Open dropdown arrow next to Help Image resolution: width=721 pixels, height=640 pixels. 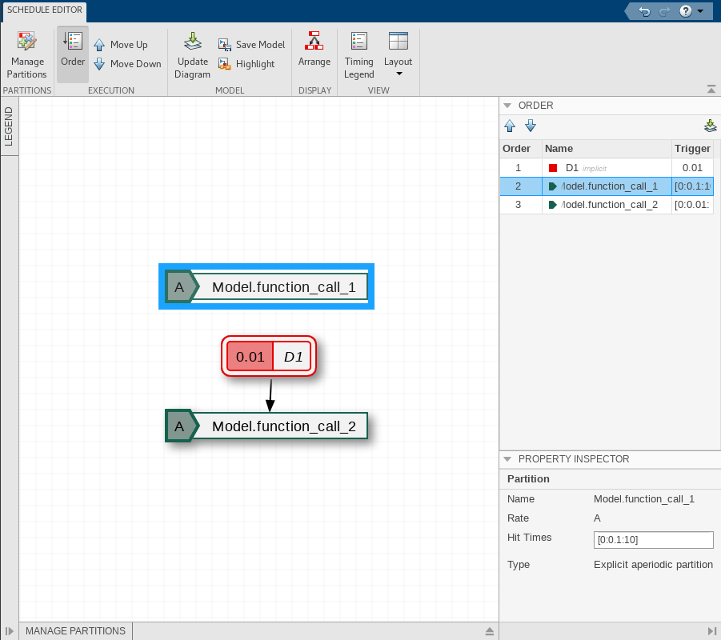pos(700,11)
